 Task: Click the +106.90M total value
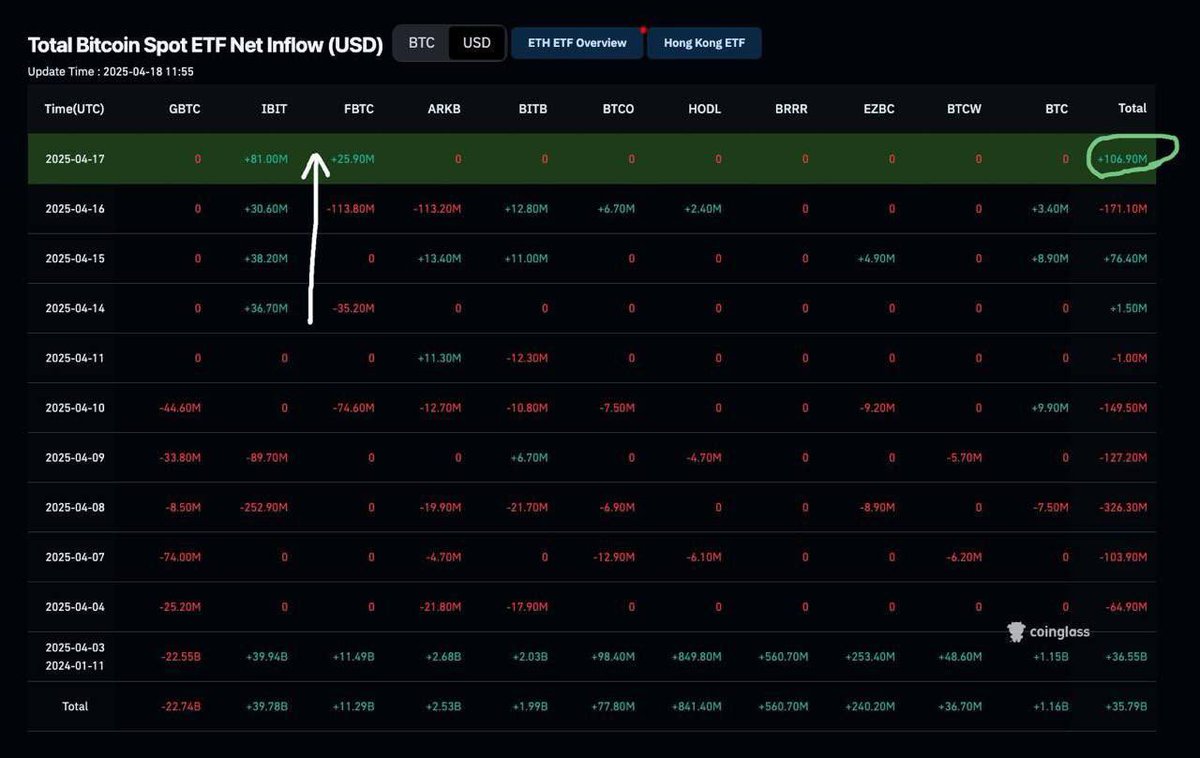[x=1121, y=159]
